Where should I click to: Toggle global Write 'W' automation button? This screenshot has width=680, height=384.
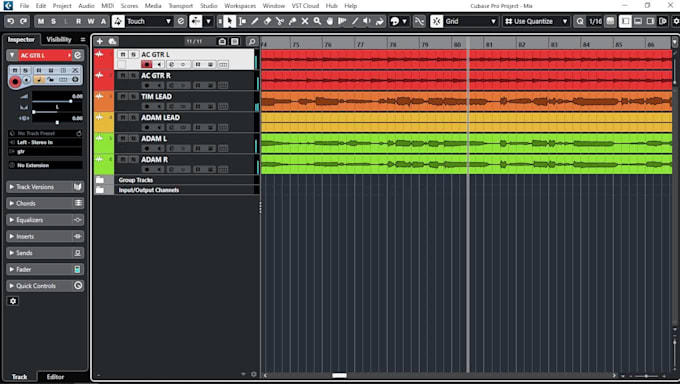tap(91, 21)
